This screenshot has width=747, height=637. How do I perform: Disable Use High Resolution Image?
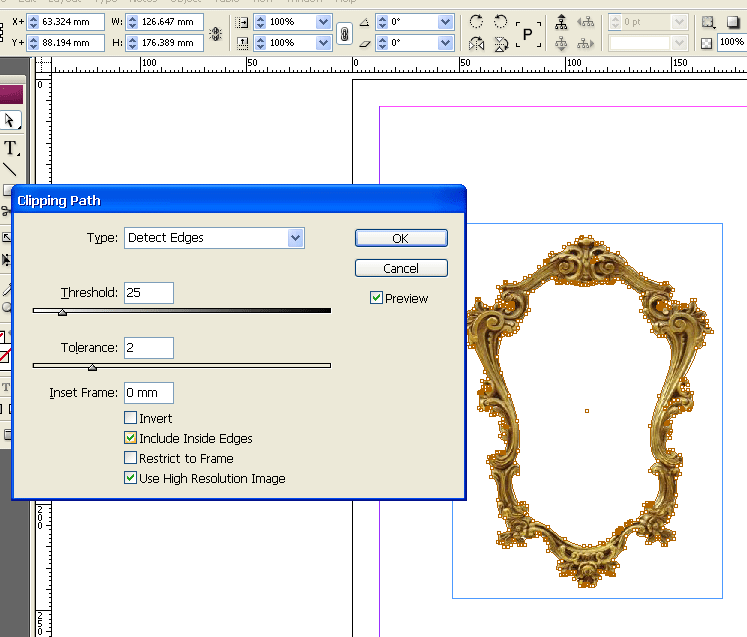[130, 478]
